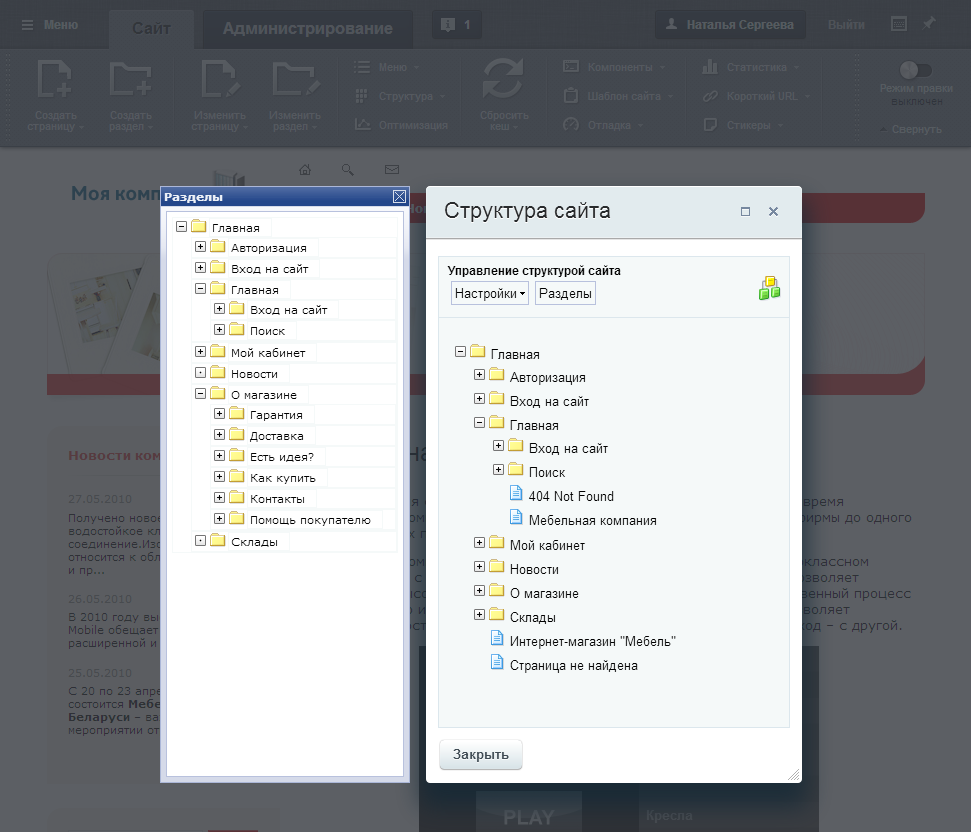Click the notifications icon showing 1
The width and height of the screenshot is (971, 832).
coord(457,25)
